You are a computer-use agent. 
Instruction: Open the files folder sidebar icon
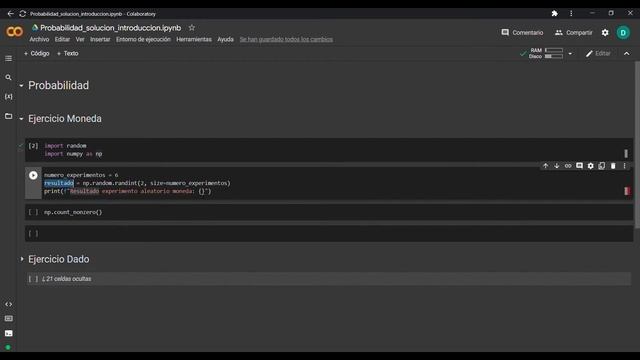[x=8, y=116]
